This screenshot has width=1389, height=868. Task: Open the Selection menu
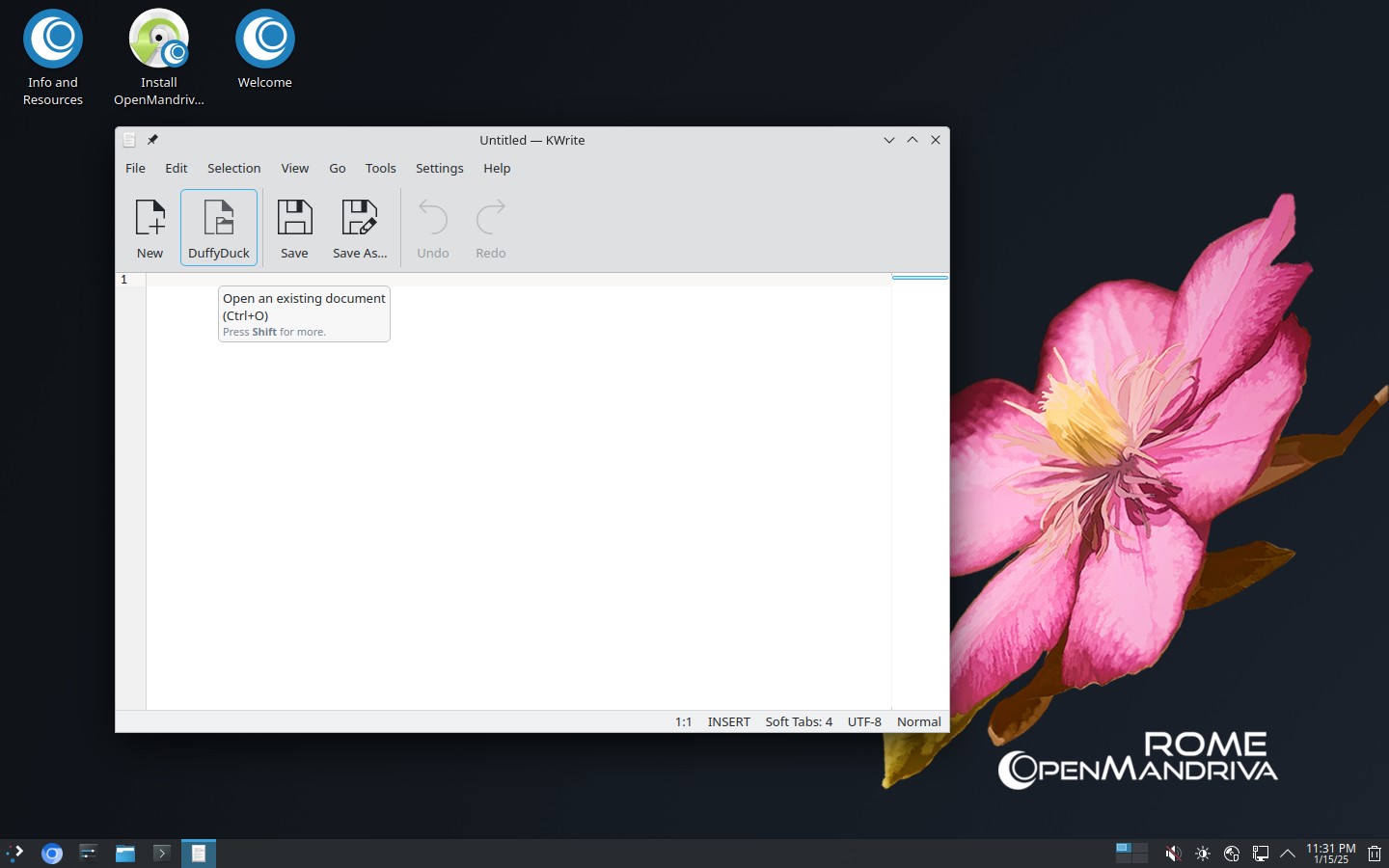point(233,168)
